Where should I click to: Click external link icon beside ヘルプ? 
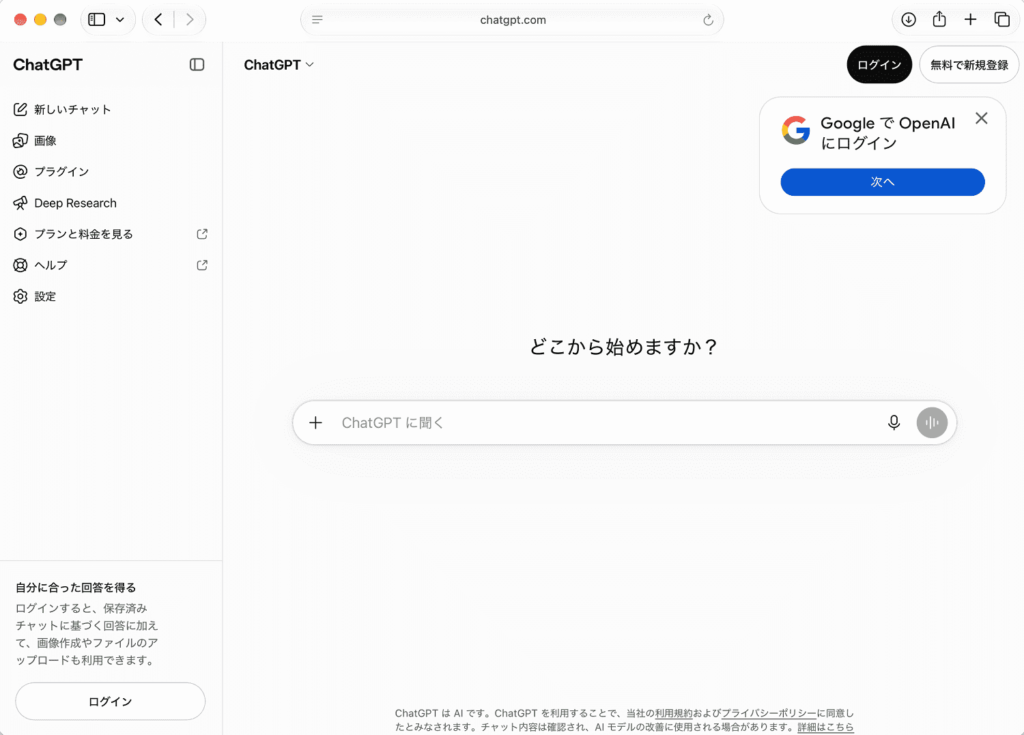[x=202, y=265]
